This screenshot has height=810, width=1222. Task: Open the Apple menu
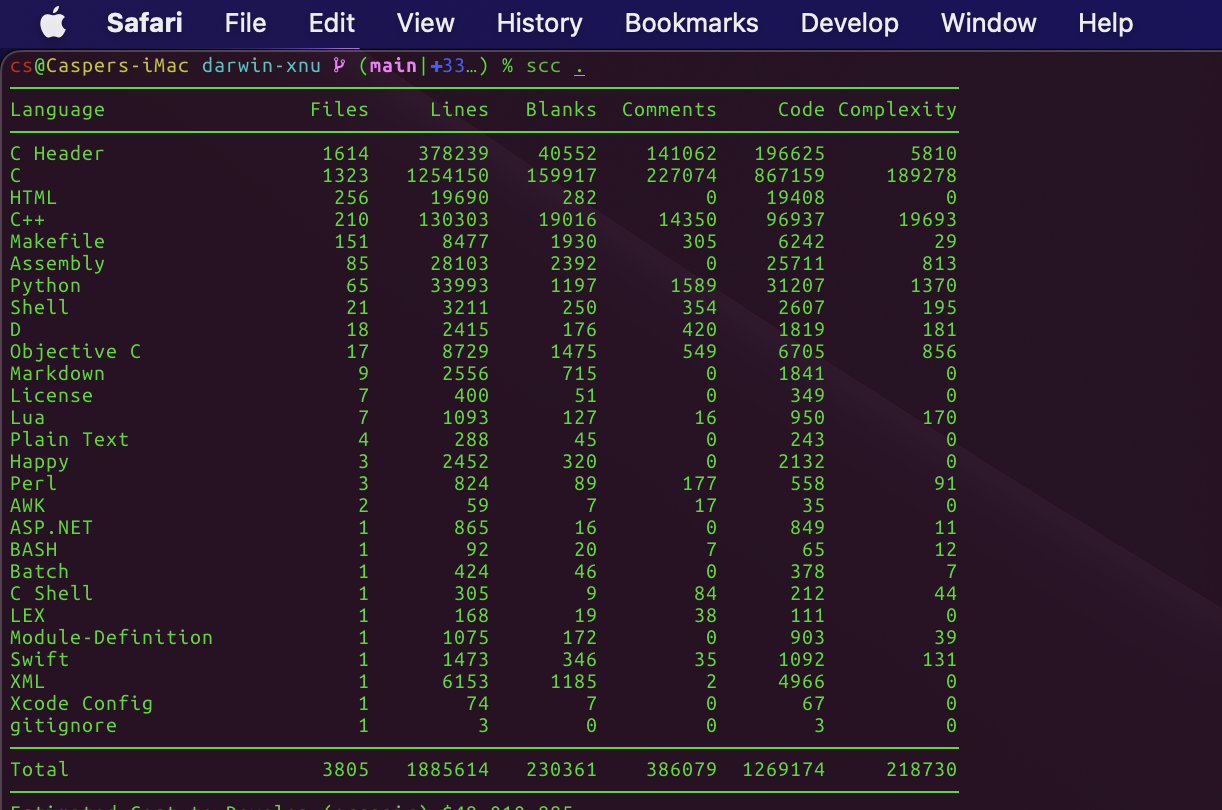pyautogui.click(x=52, y=22)
